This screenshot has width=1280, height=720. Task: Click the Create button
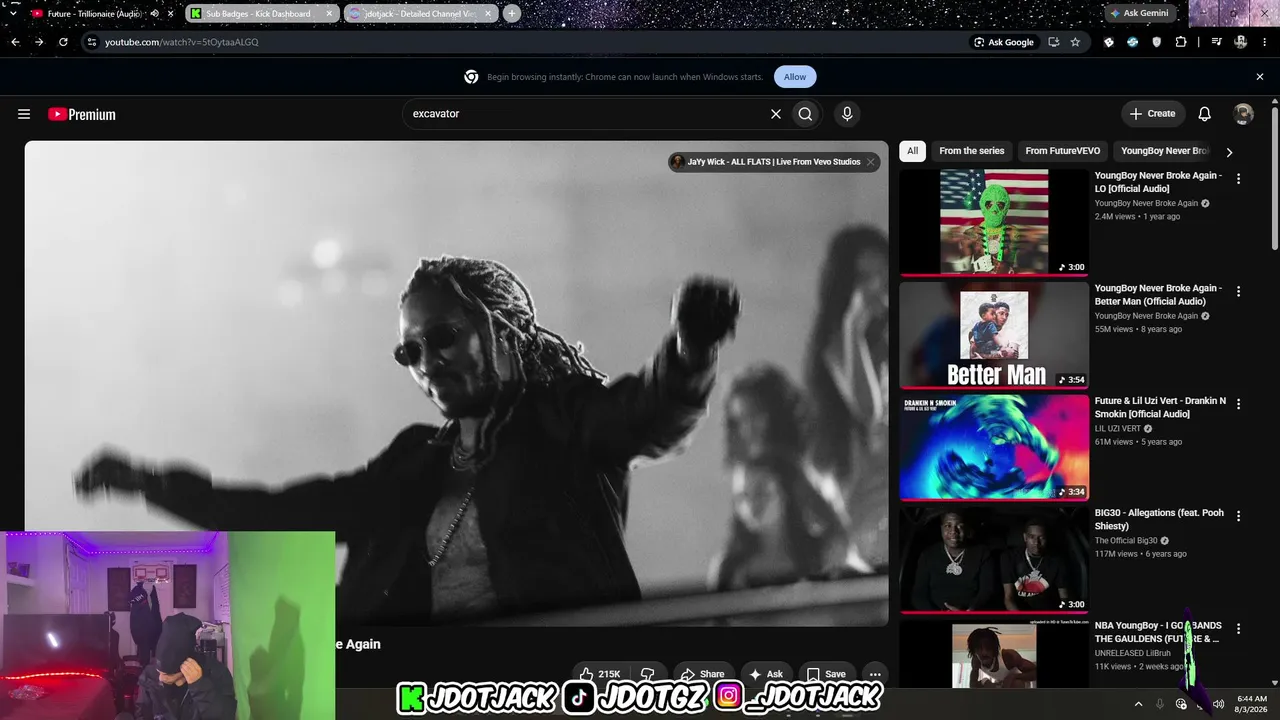1153,114
